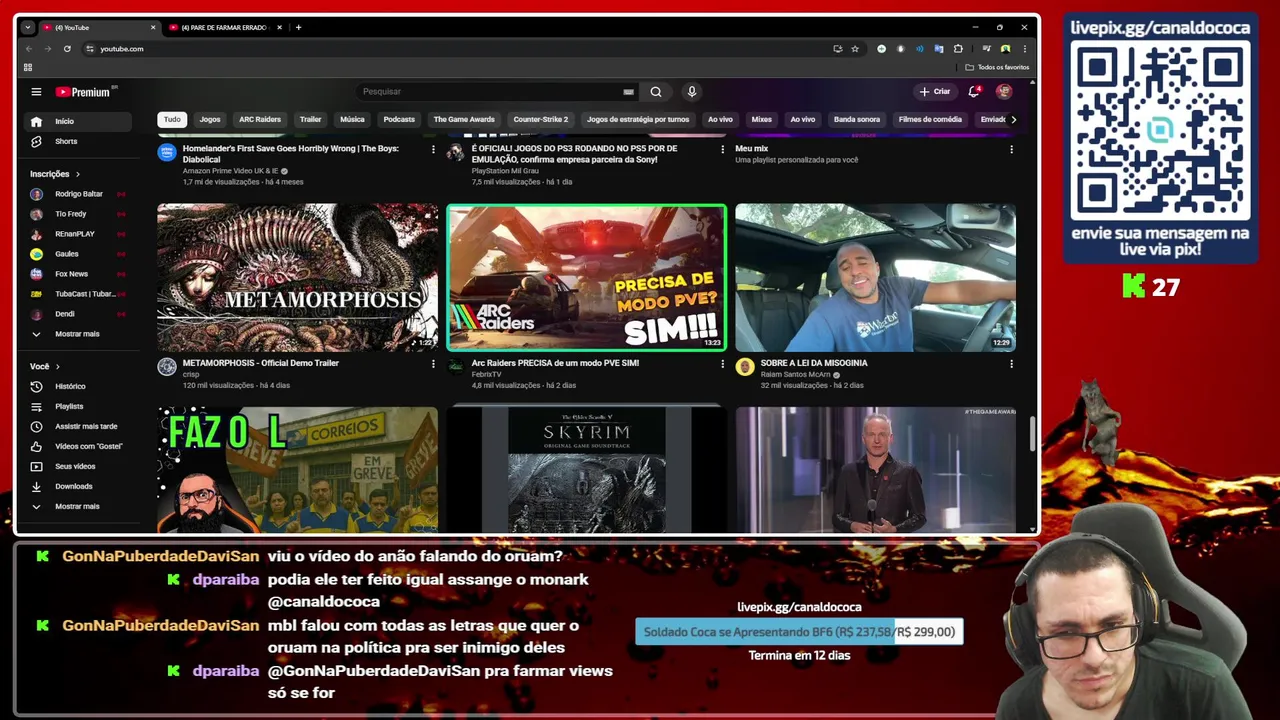Open Arc Raiders PRECISA DE MODO PVE thumbnail

587,278
